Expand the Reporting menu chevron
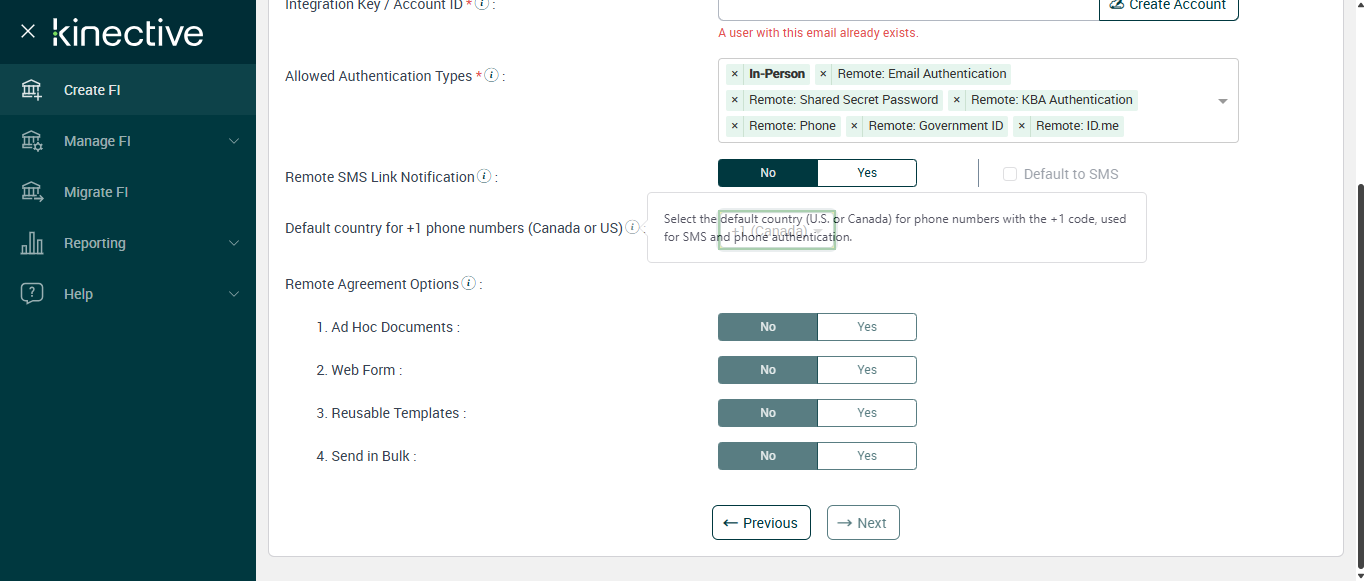The image size is (1366, 581). pos(234,243)
